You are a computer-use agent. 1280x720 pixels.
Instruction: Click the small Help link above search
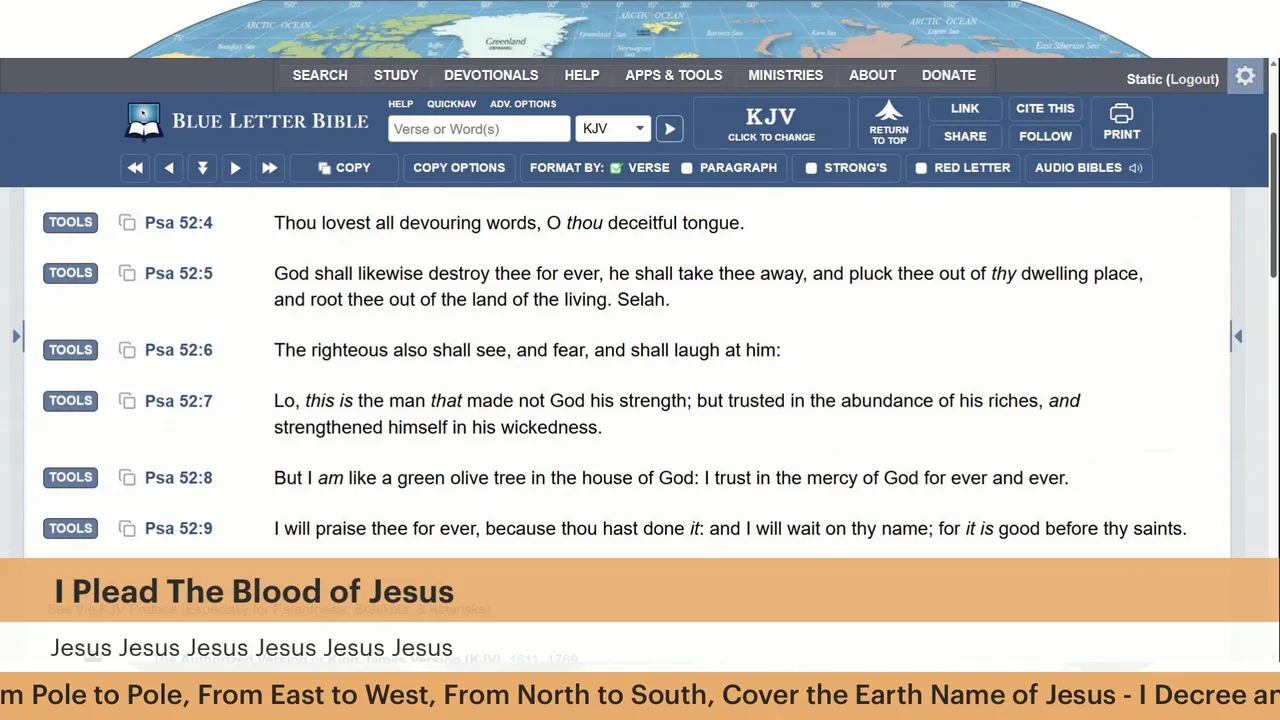tap(400, 104)
